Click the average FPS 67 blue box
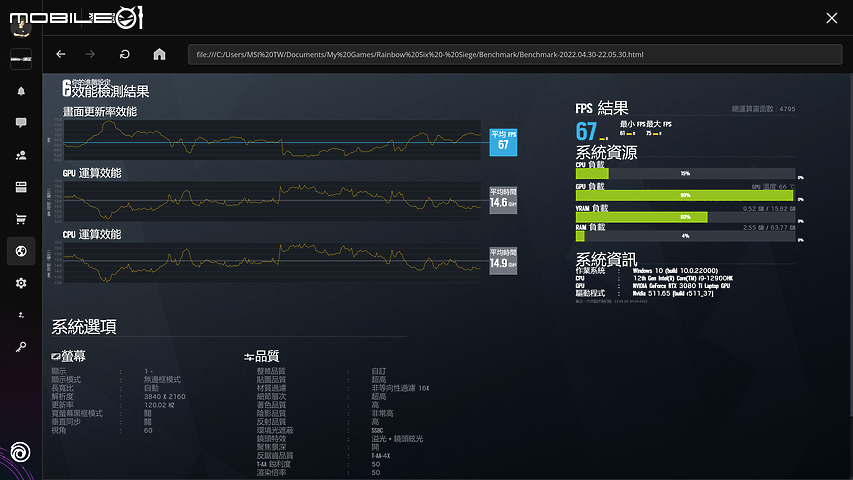This screenshot has height=480, width=853. coord(503,142)
